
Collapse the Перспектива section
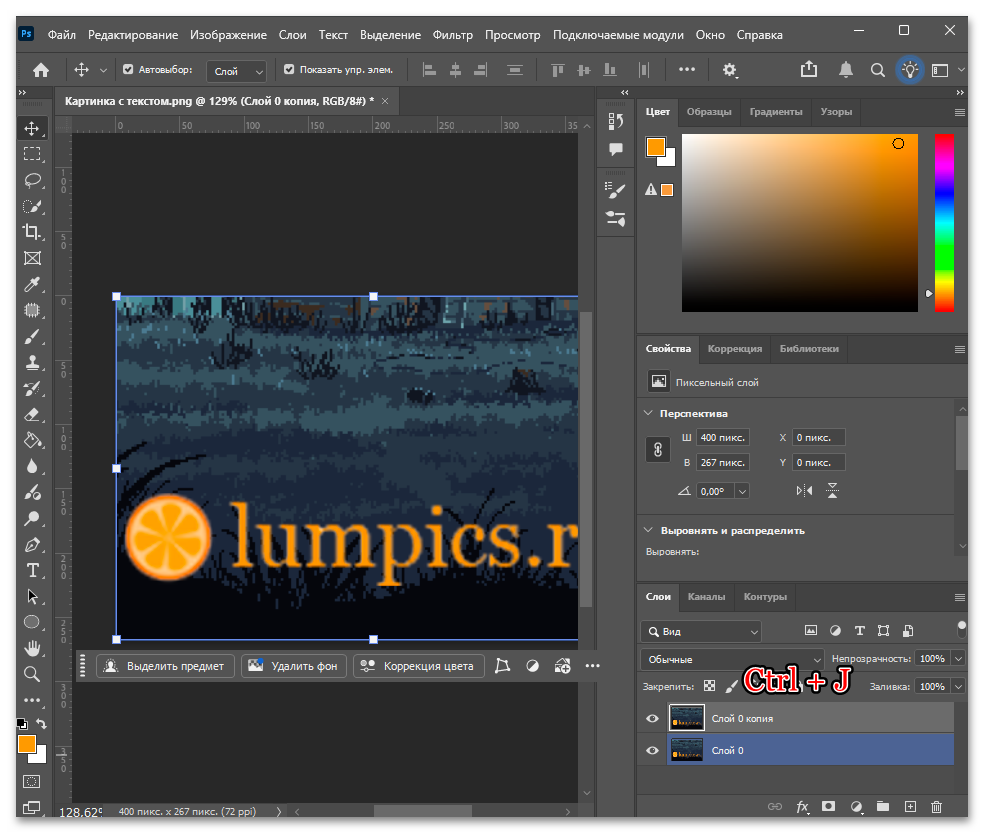pos(648,413)
